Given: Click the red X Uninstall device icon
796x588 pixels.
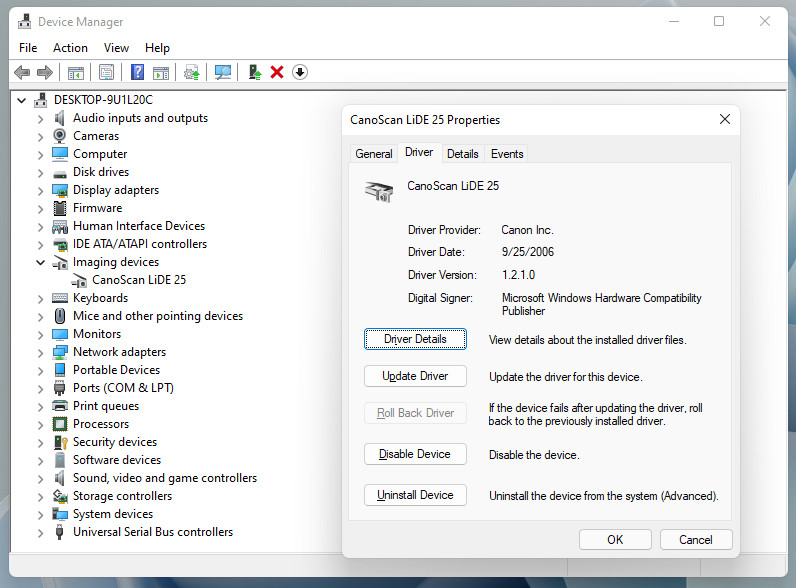Looking at the screenshot, I should pos(277,72).
